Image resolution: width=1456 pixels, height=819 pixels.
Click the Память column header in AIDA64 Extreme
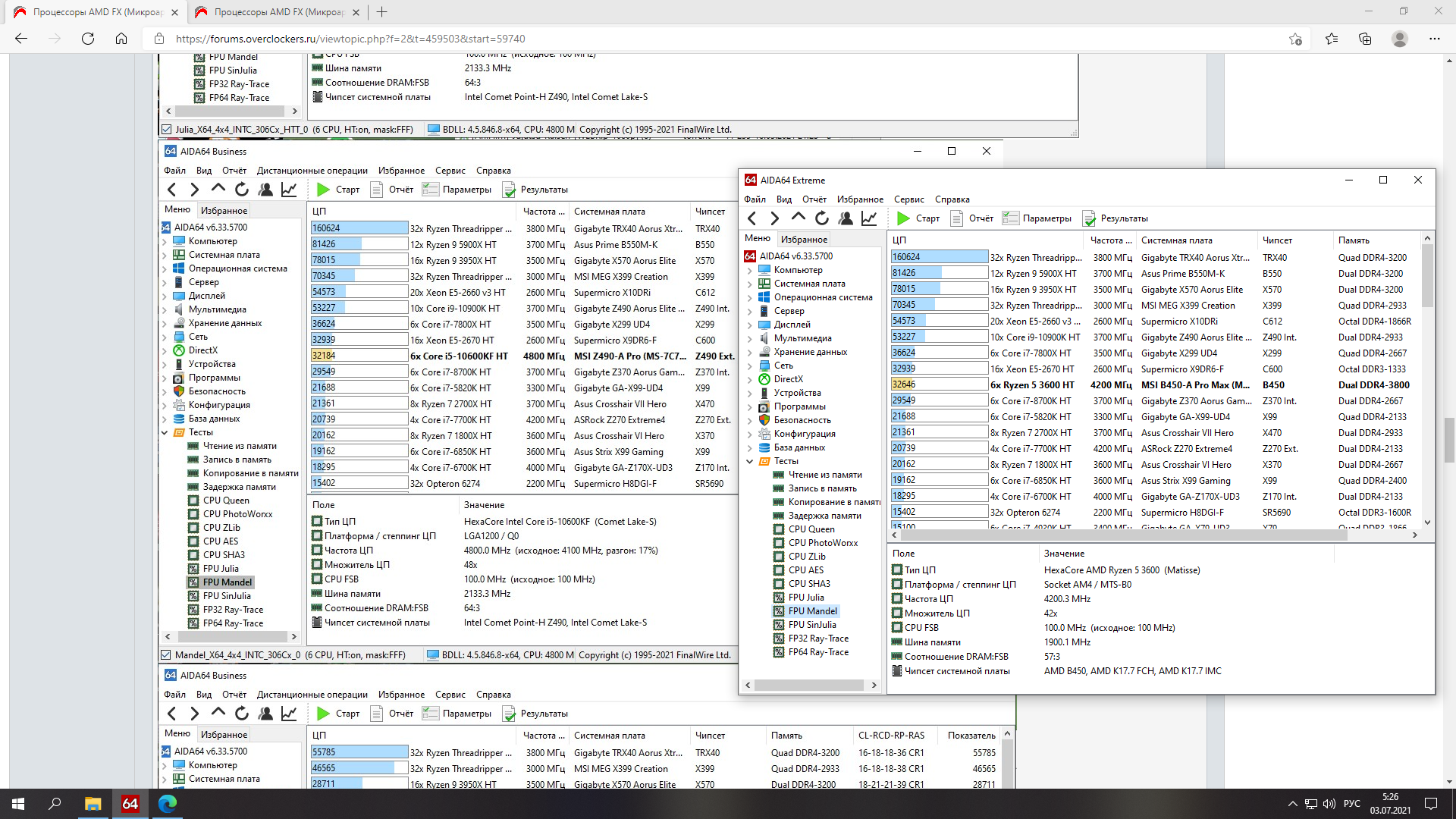(x=1354, y=240)
